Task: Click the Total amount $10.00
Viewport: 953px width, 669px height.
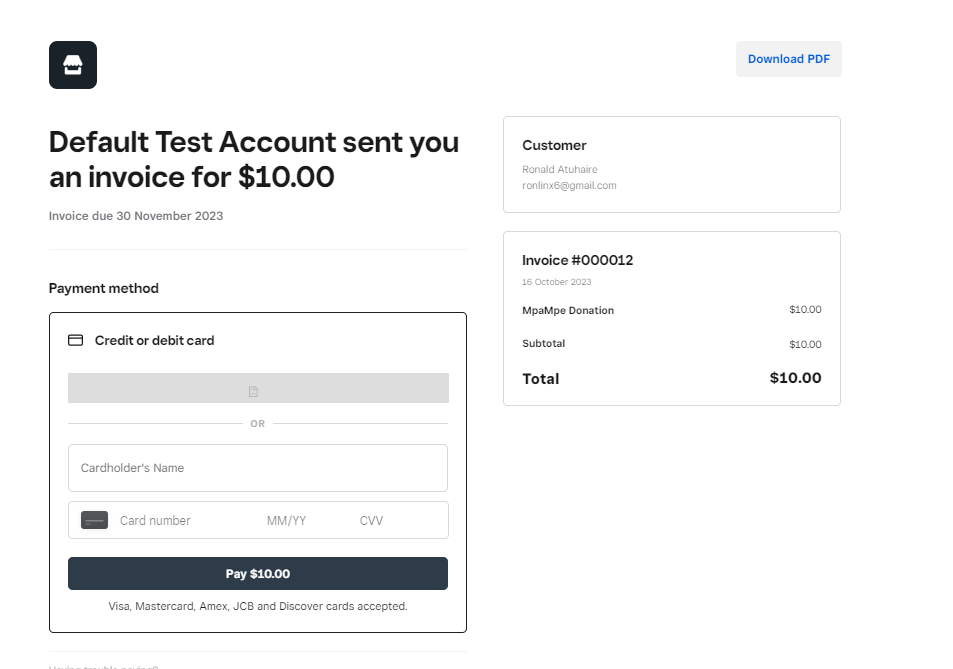Action: pyautogui.click(x=795, y=378)
